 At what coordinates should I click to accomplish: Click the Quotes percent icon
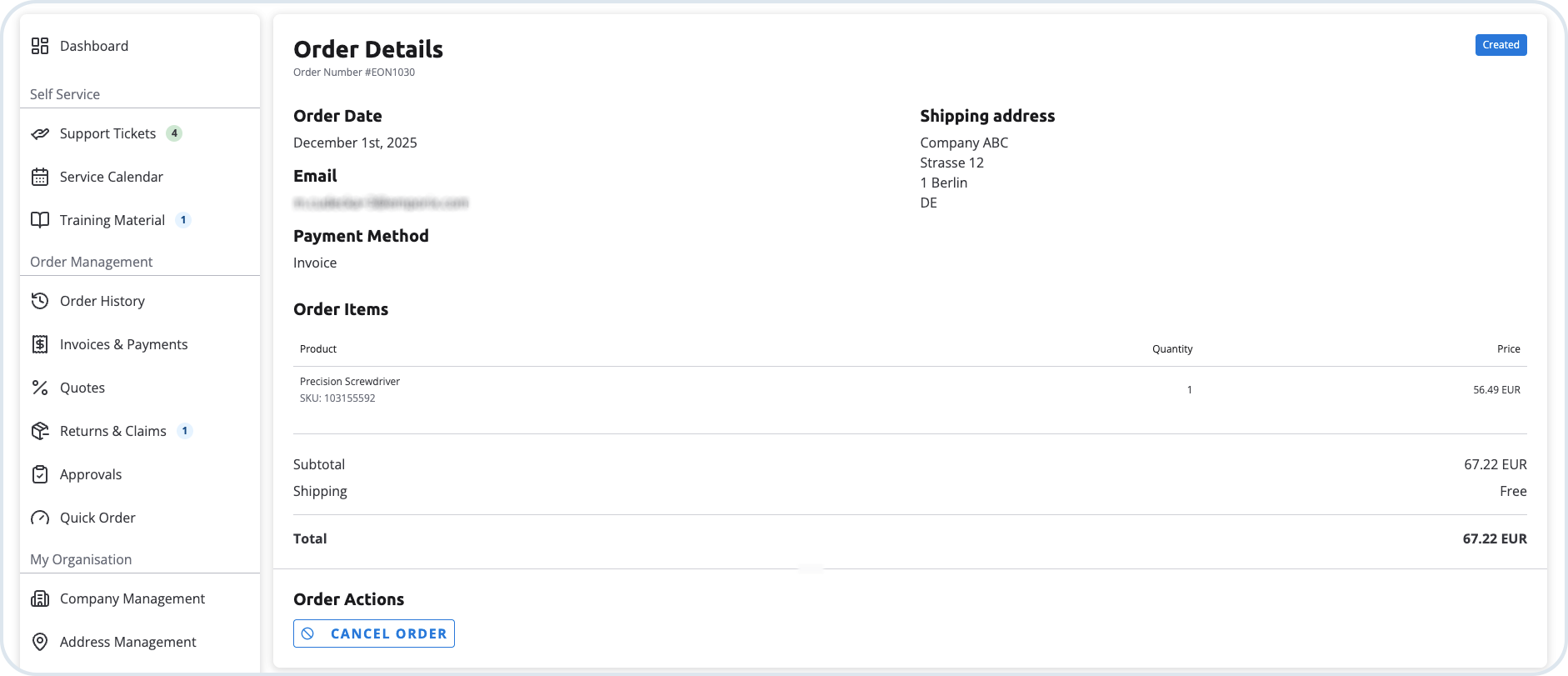[40, 388]
